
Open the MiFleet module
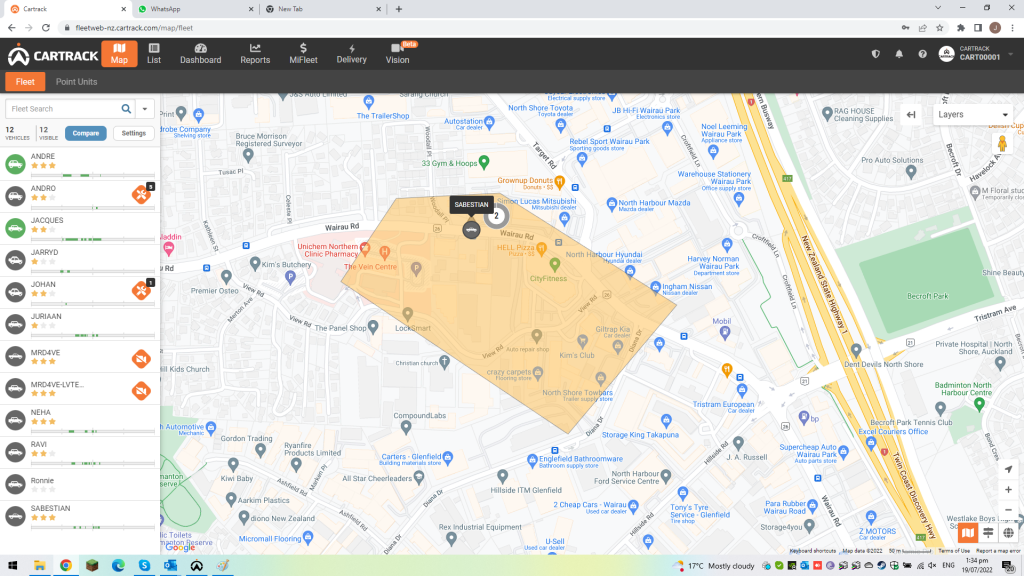[303, 54]
